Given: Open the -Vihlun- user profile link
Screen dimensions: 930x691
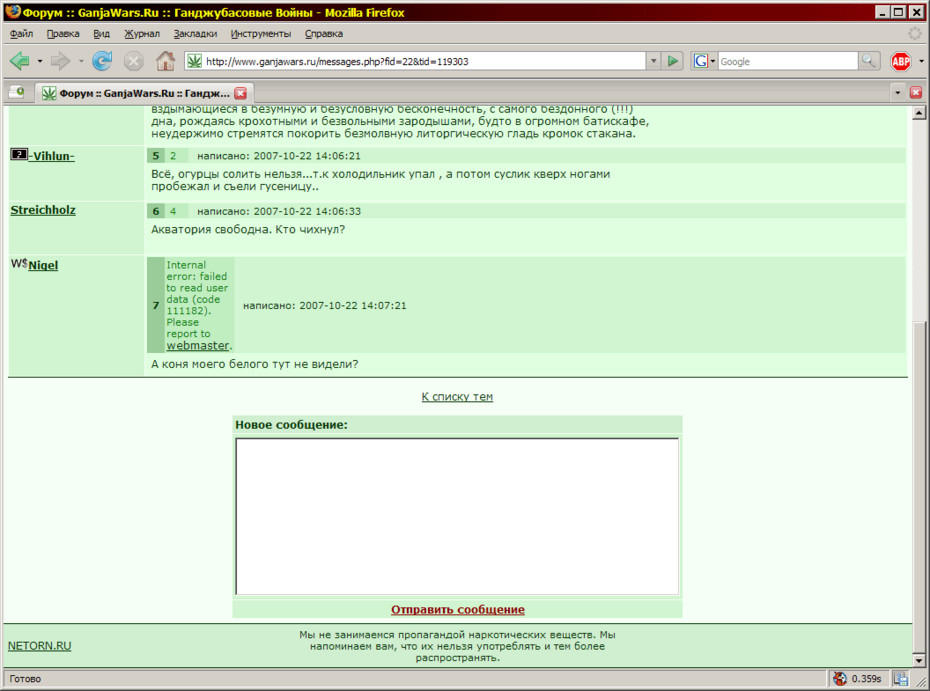Looking at the screenshot, I should point(52,156).
